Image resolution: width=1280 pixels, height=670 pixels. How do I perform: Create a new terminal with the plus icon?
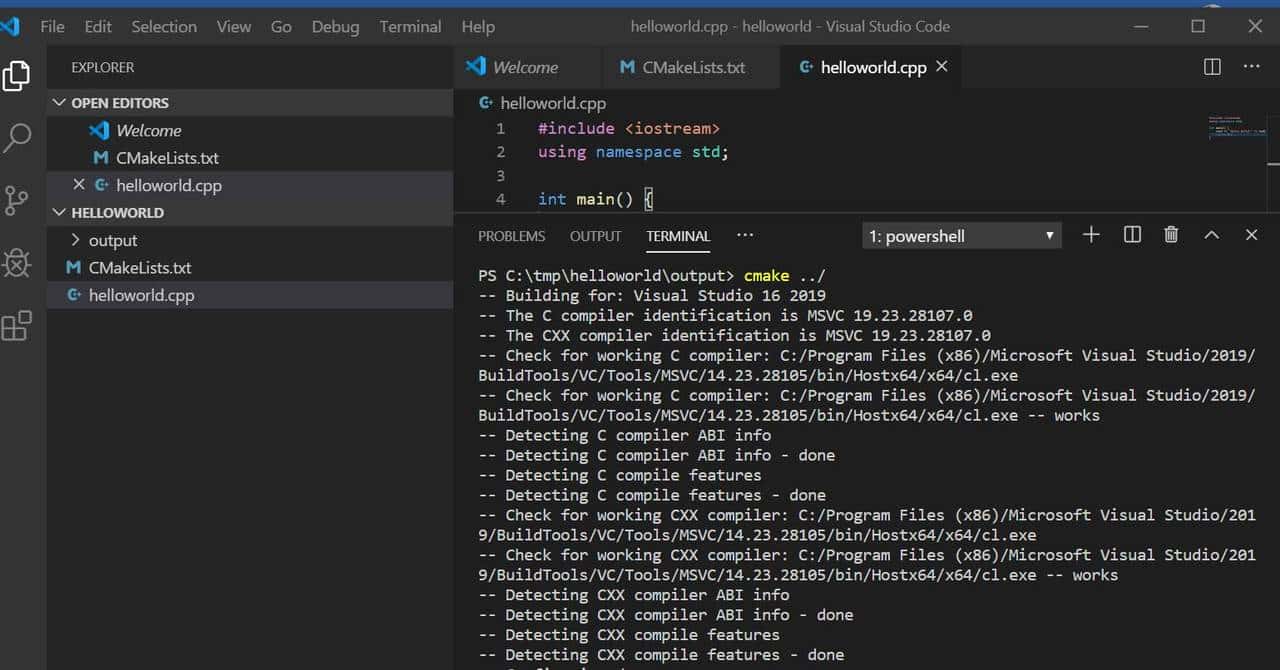click(1090, 234)
